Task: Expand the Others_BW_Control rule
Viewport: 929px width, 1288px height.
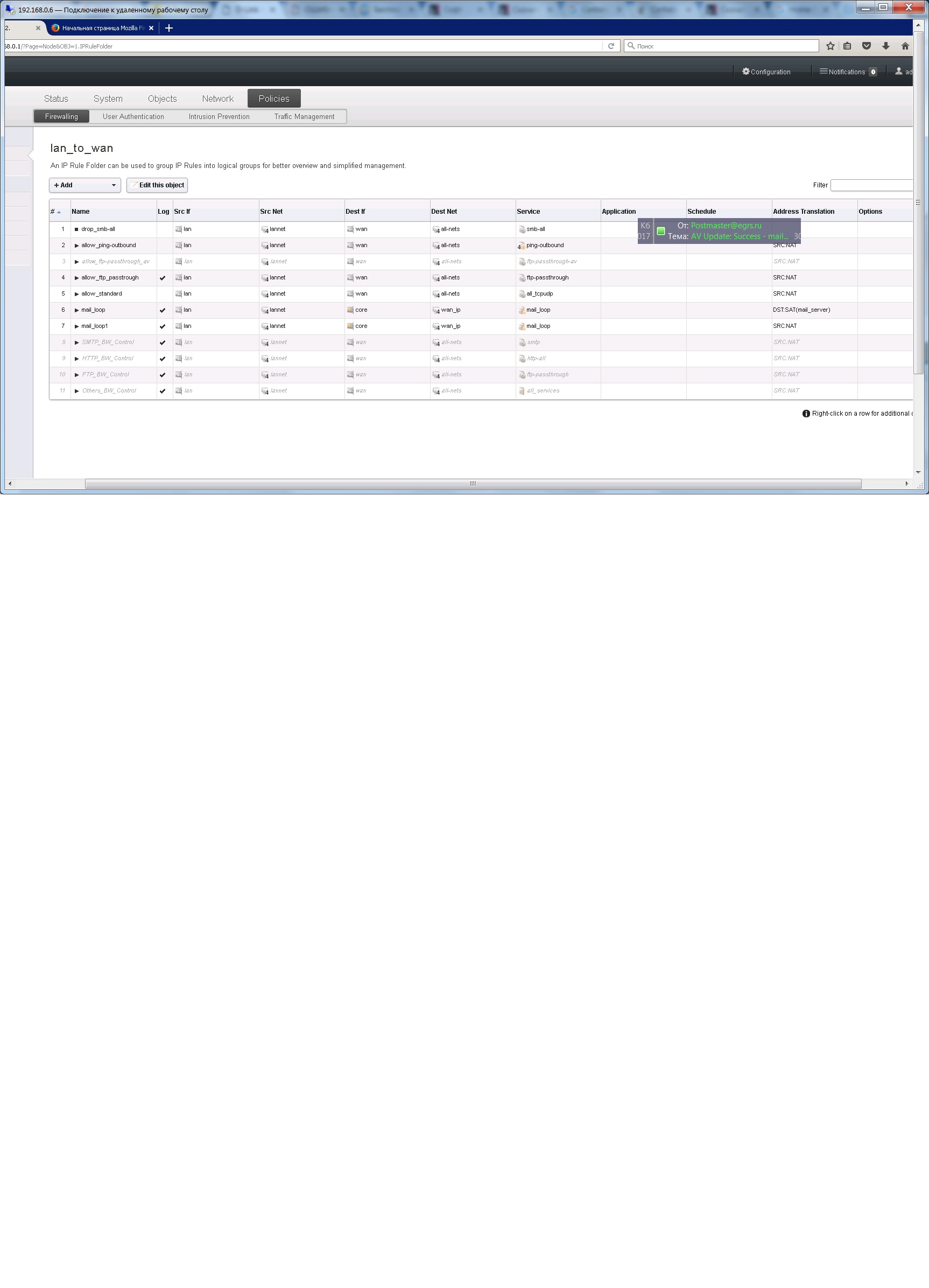Action: coord(76,391)
